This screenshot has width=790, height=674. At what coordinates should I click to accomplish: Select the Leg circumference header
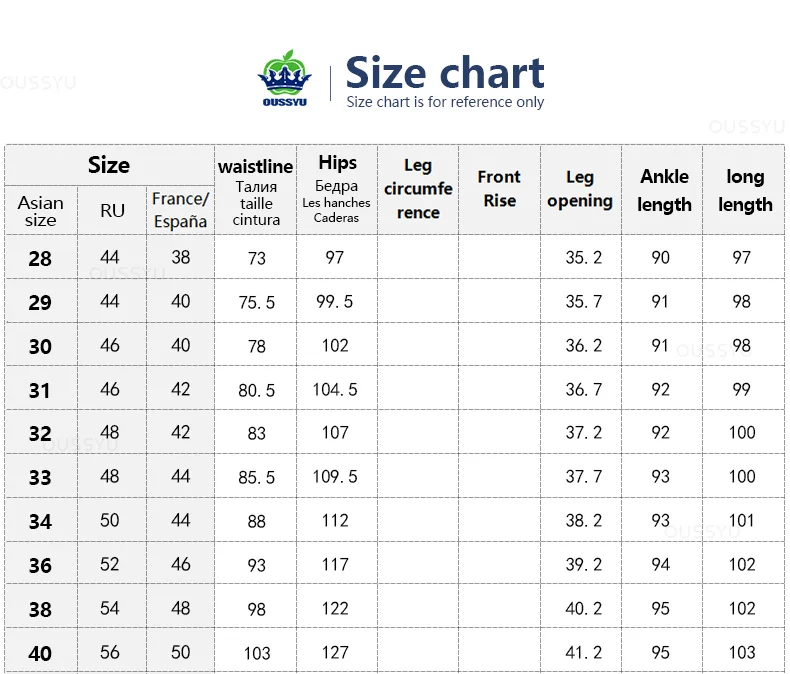click(x=418, y=189)
